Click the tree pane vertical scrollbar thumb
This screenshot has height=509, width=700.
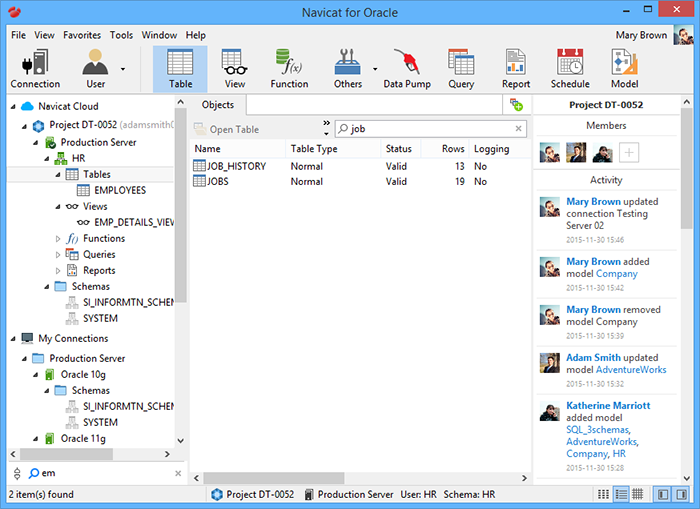[x=181, y=206]
